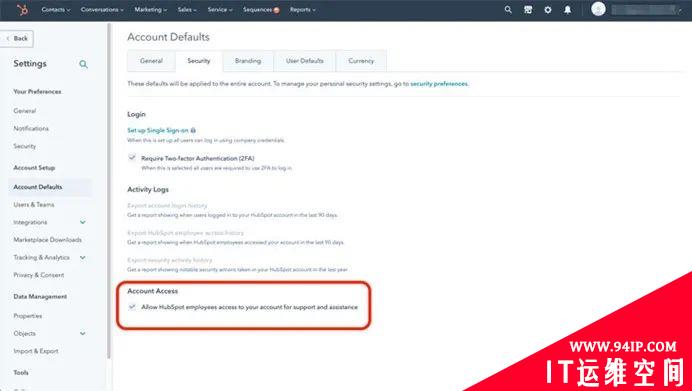
Task: Toggle Allow HubSpot employees access checkbox
Action: pyautogui.click(x=132, y=306)
